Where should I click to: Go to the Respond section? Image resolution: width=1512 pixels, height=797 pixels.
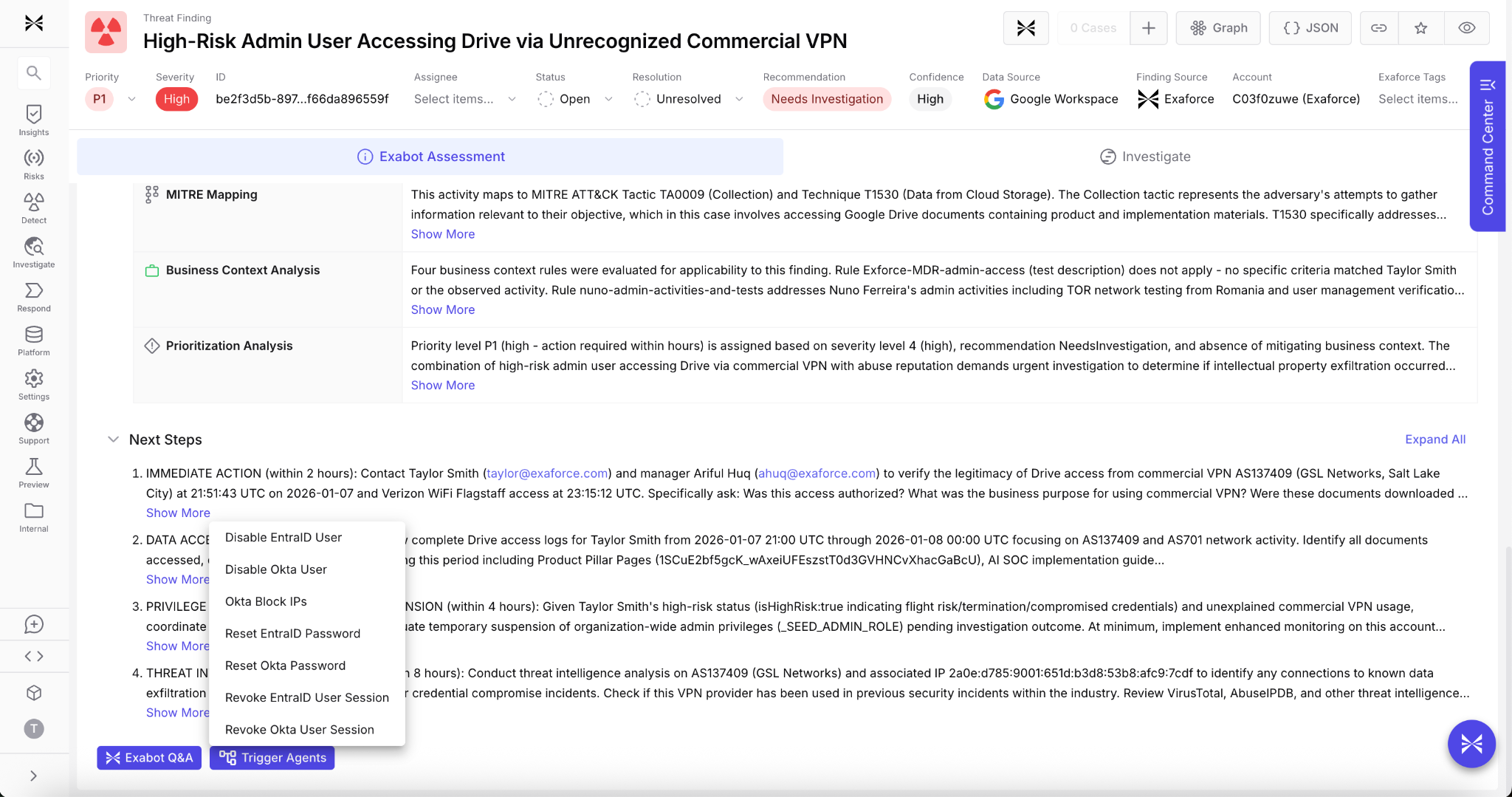click(x=34, y=298)
